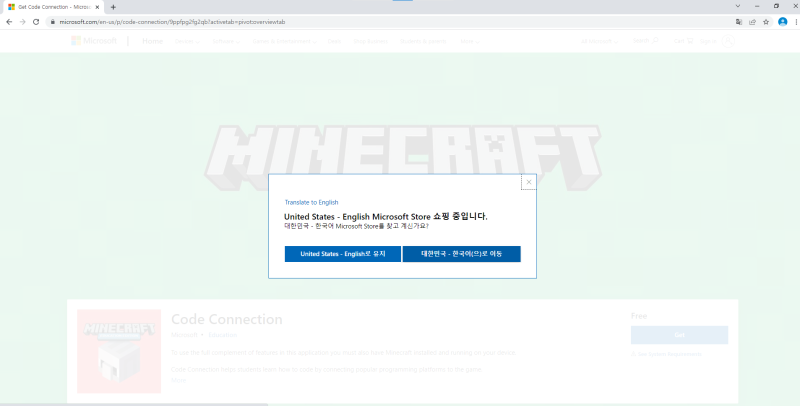The width and height of the screenshot is (800, 406).
Task: Click Sign in account icon
Action: click(x=728, y=41)
